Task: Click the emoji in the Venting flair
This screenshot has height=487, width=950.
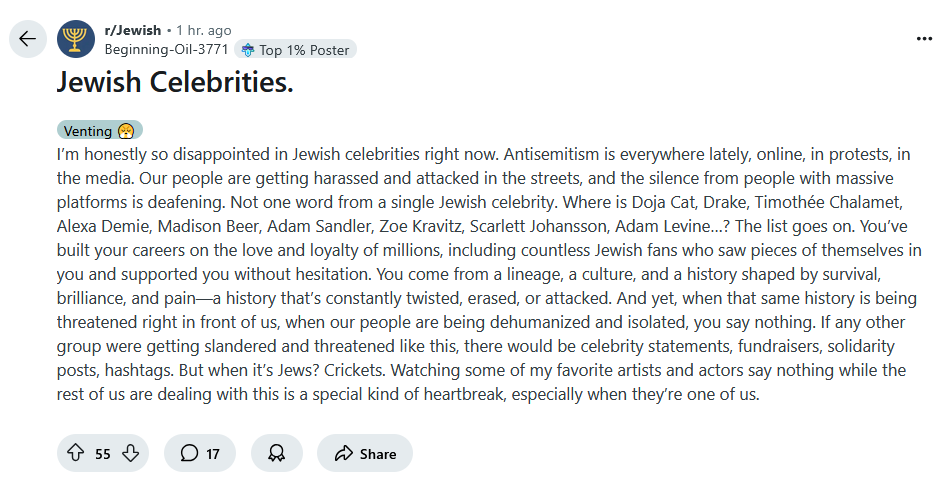Action: click(126, 131)
